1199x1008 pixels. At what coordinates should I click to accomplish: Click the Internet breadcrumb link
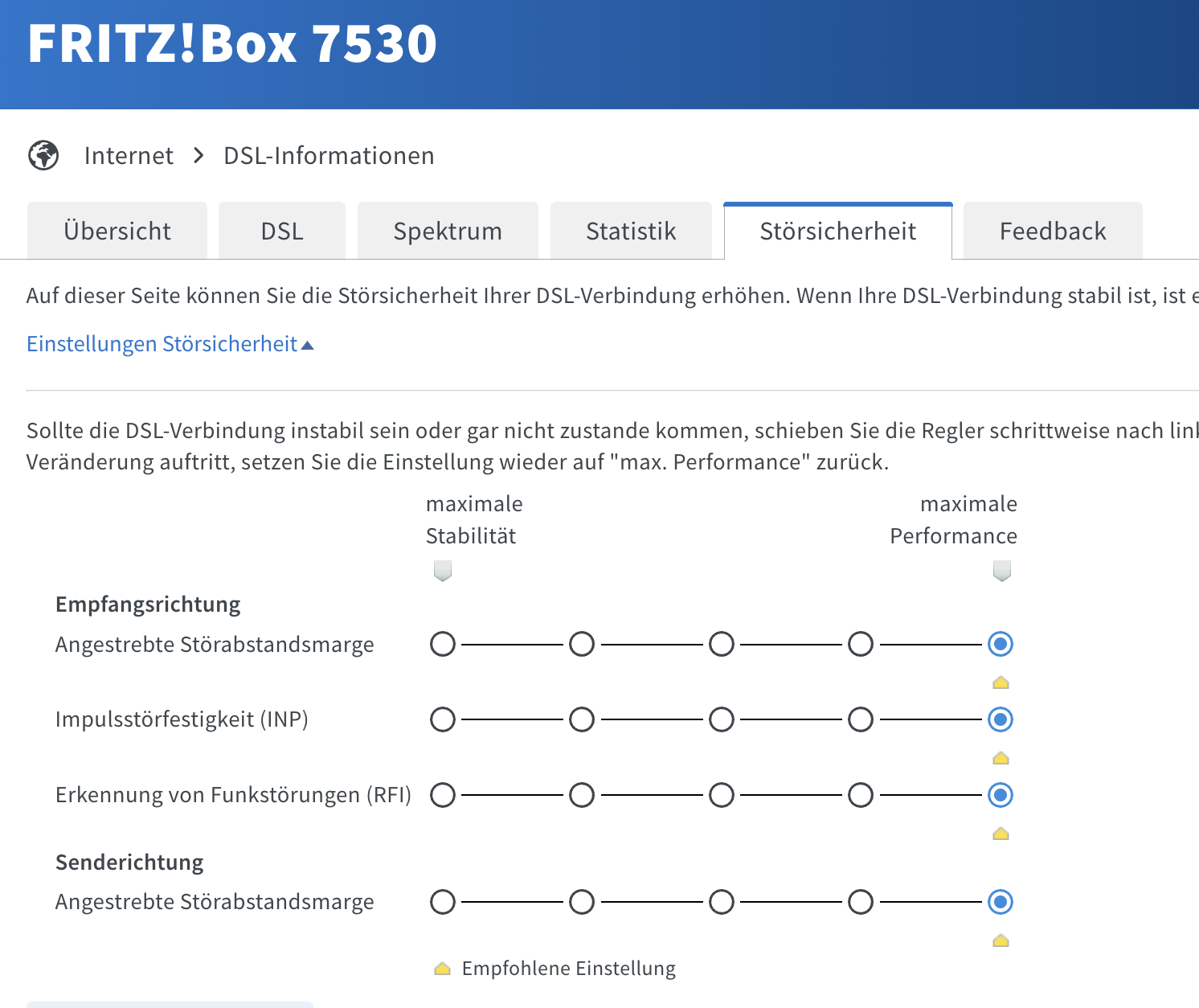click(x=129, y=155)
